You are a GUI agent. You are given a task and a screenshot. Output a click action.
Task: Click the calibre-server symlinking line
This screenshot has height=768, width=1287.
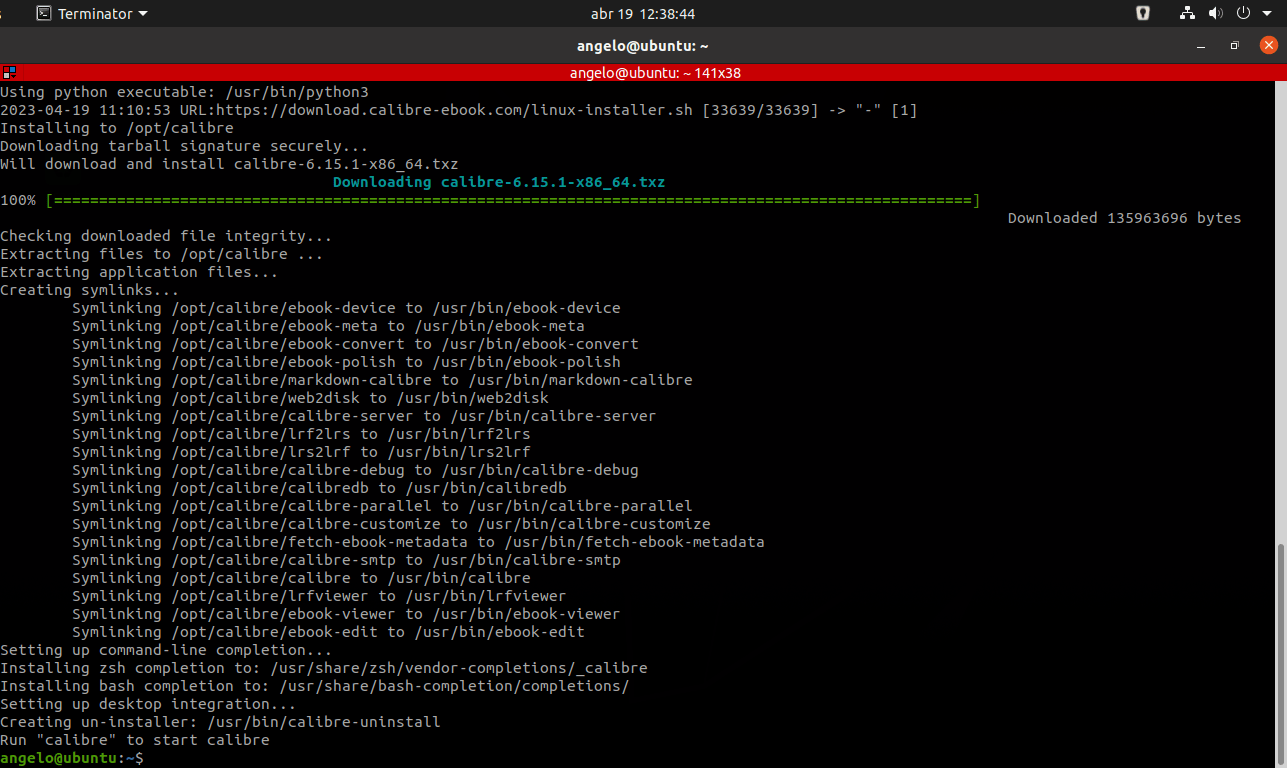point(364,416)
